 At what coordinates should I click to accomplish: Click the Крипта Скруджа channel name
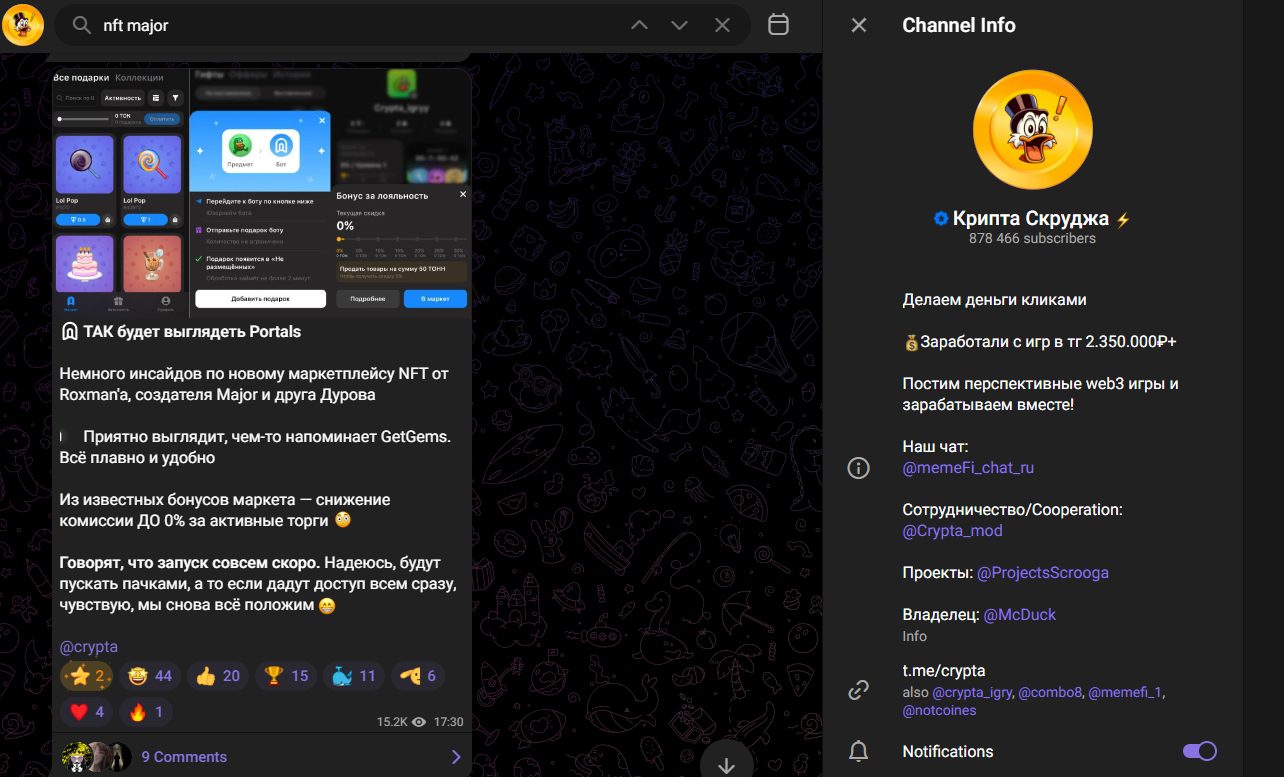point(1031,219)
